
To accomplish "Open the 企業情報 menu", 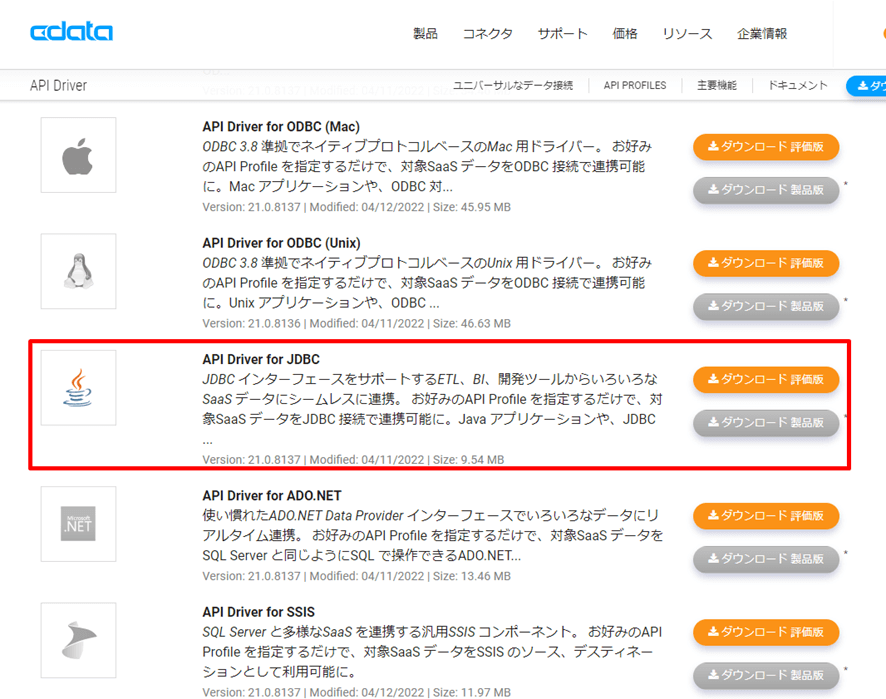I will pos(762,34).
